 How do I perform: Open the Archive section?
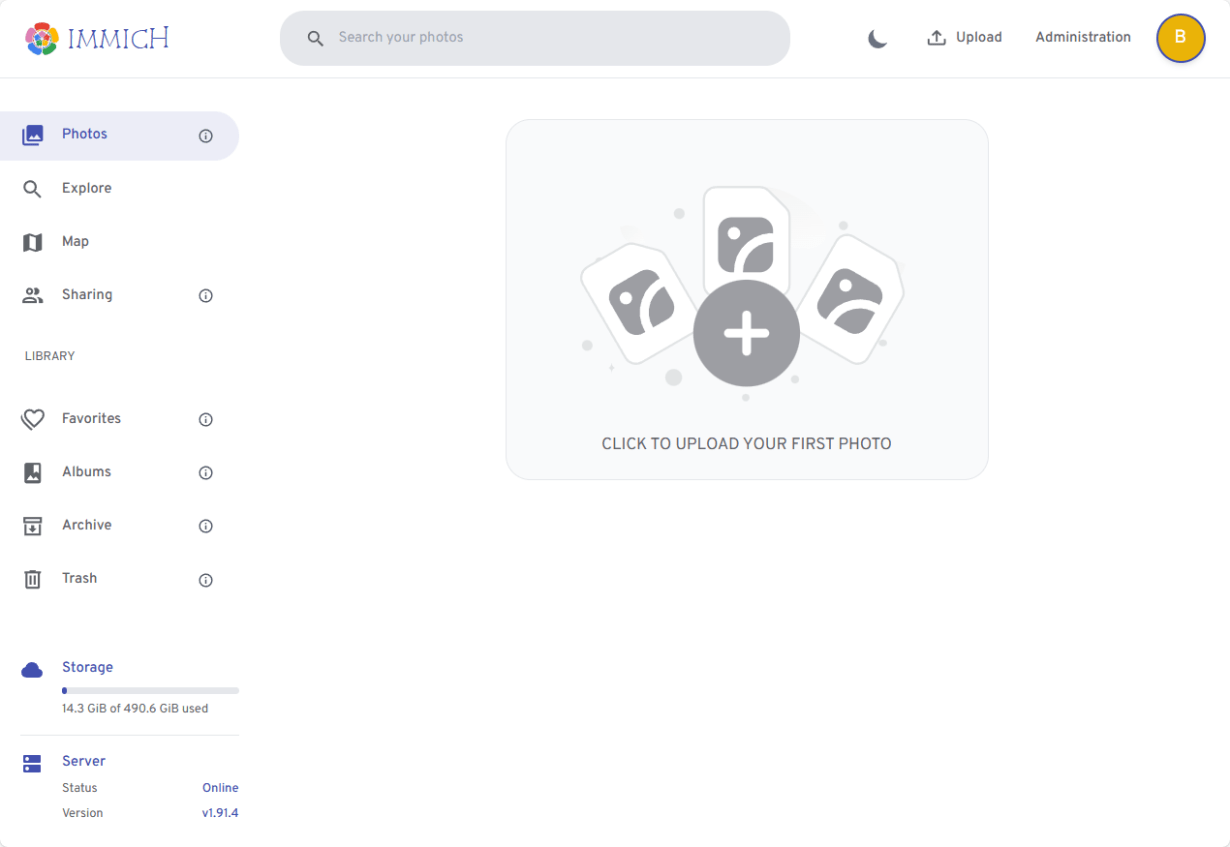click(x=87, y=525)
